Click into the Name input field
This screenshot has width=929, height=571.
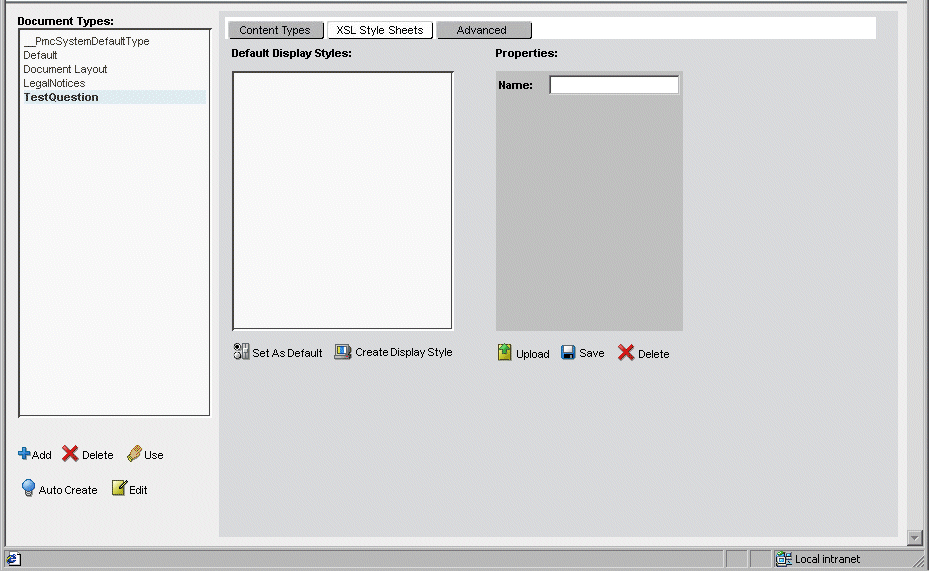[614, 86]
